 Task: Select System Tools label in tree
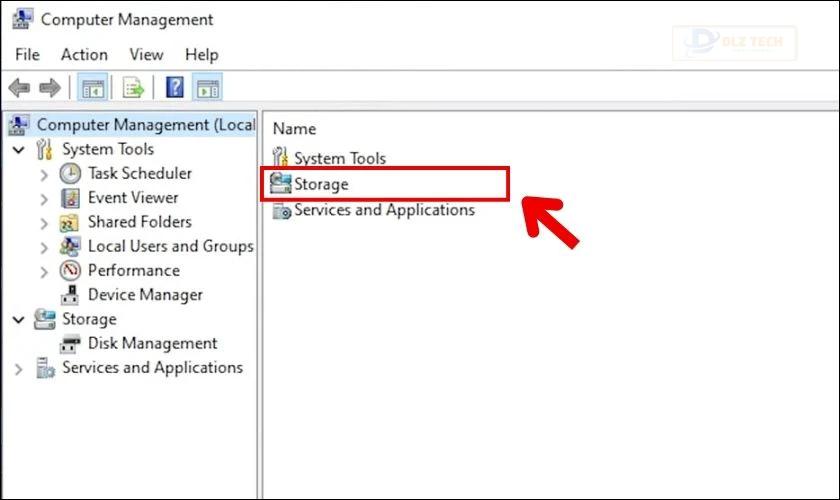(108, 149)
